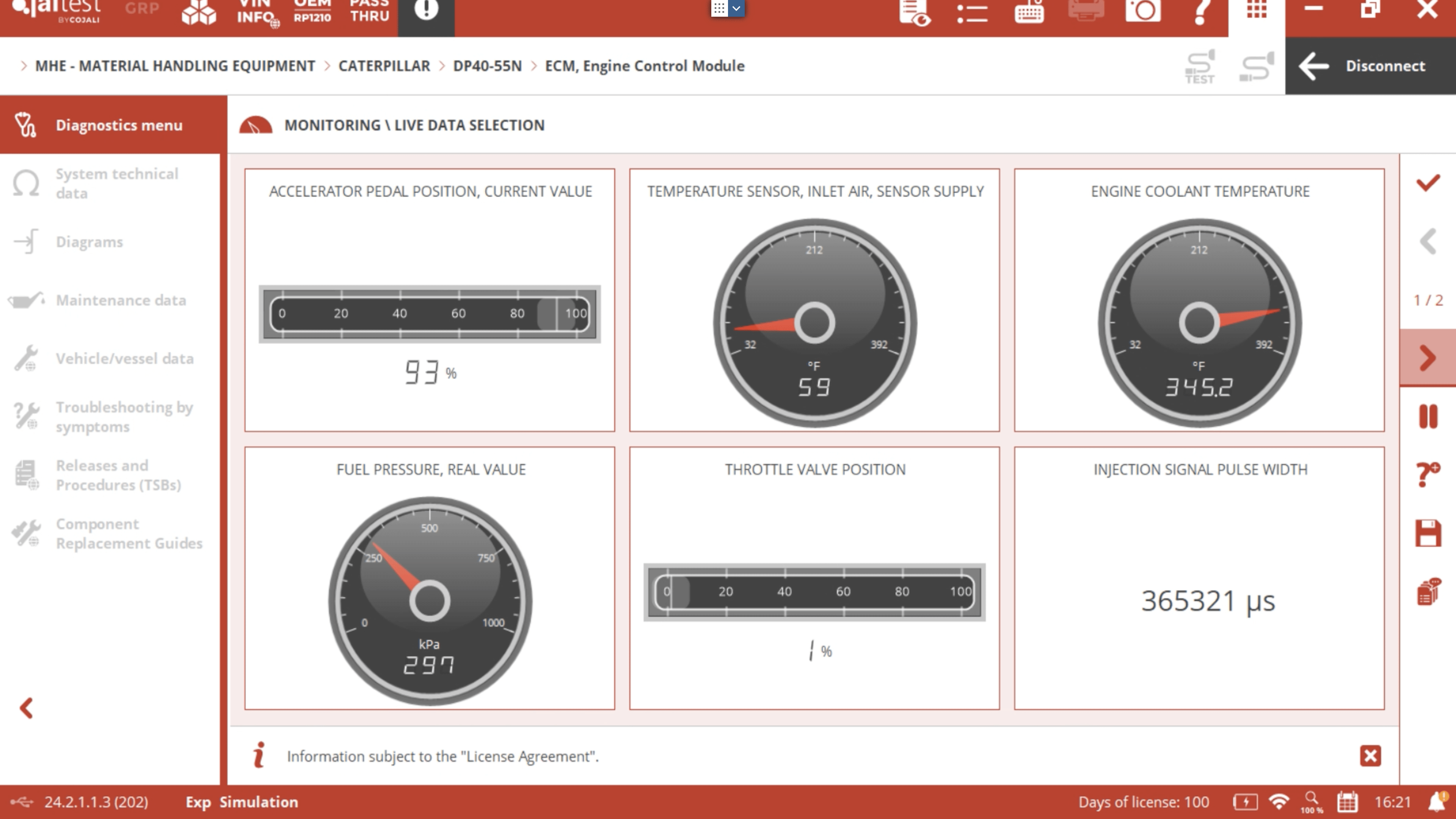Select the Maintenance data menu item

pyautogui.click(x=121, y=300)
